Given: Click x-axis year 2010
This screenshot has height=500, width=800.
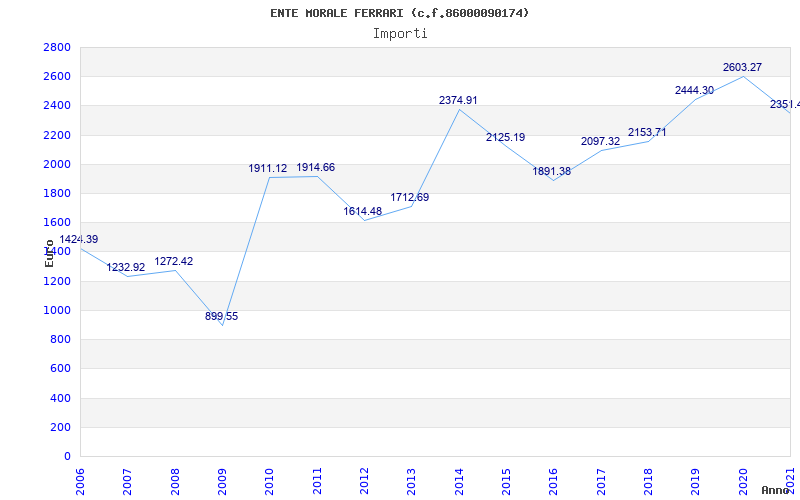Looking at the screenshot, I should 269,481.
